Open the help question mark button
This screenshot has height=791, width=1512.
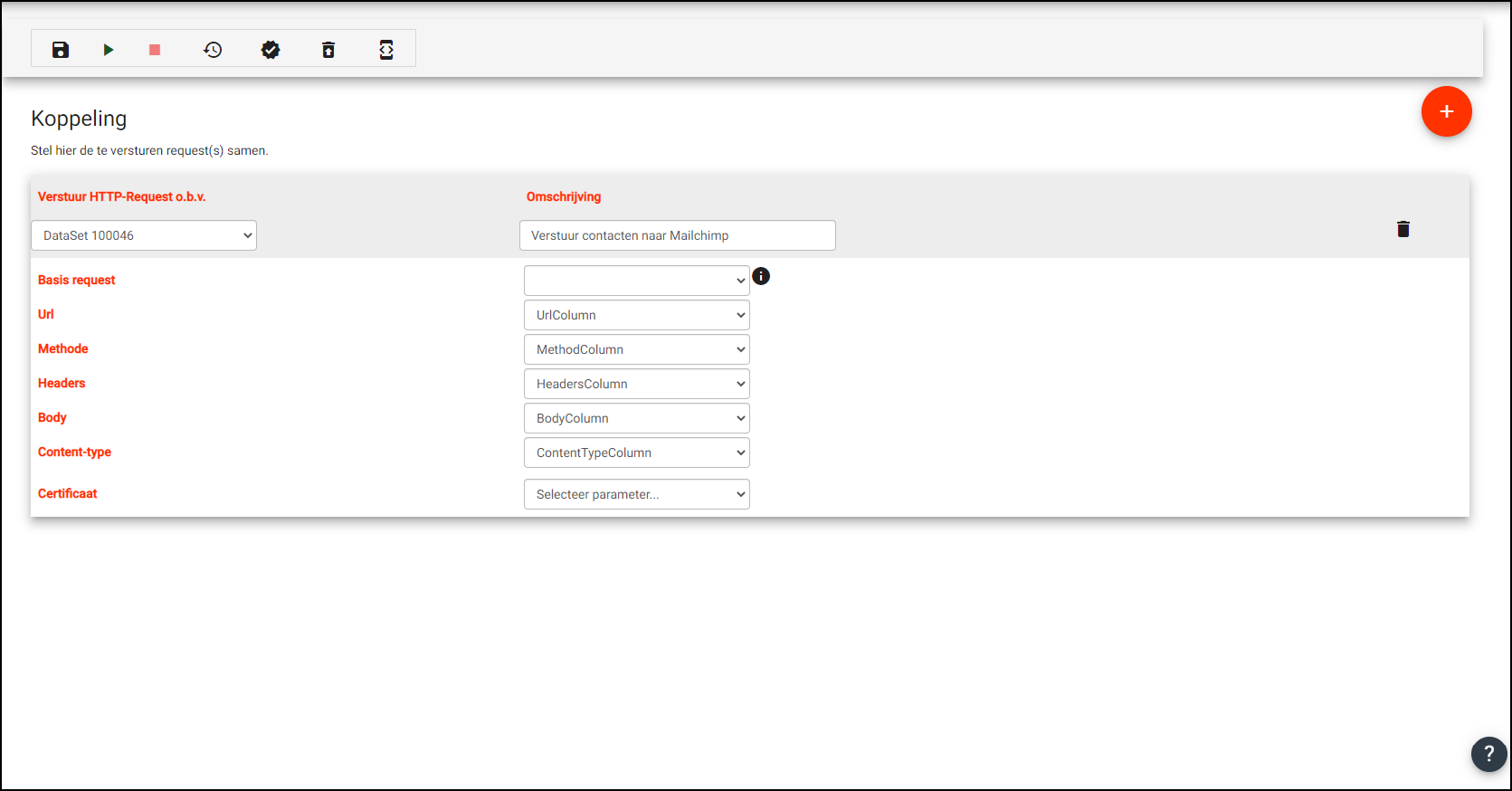tap(1488, 753)
